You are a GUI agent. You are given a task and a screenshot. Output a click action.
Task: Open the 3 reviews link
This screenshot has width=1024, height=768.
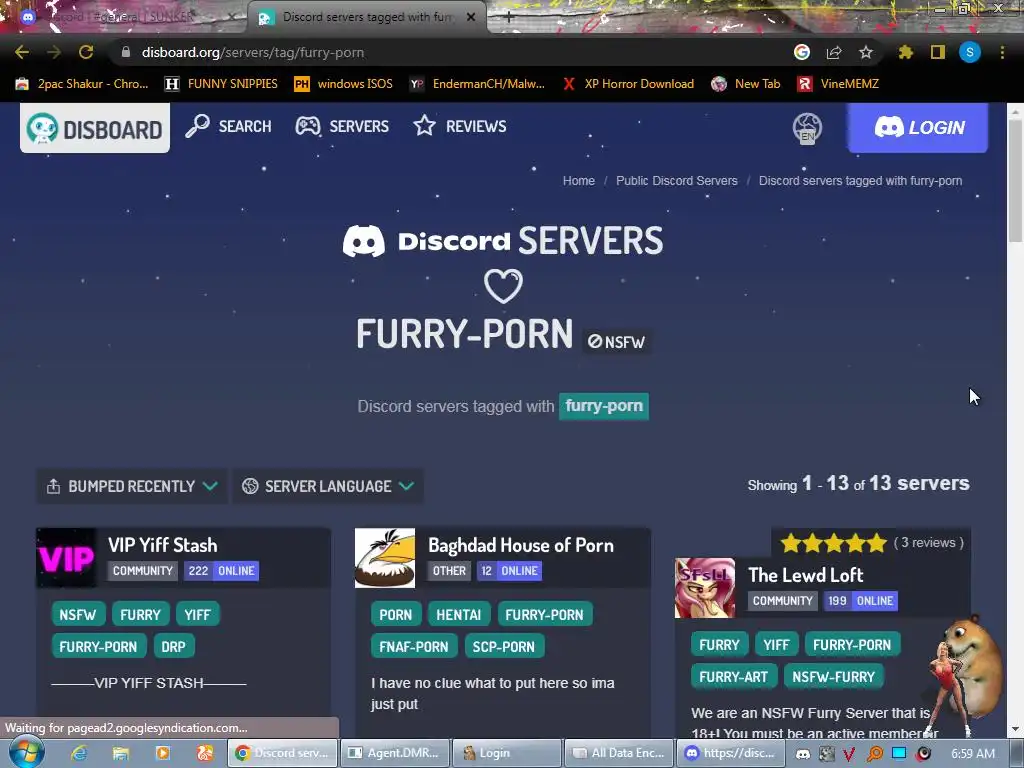coord(929,543)
